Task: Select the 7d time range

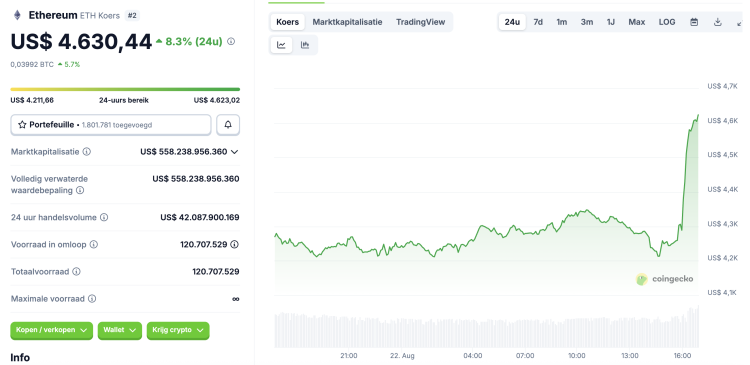Action: [538, 22]
